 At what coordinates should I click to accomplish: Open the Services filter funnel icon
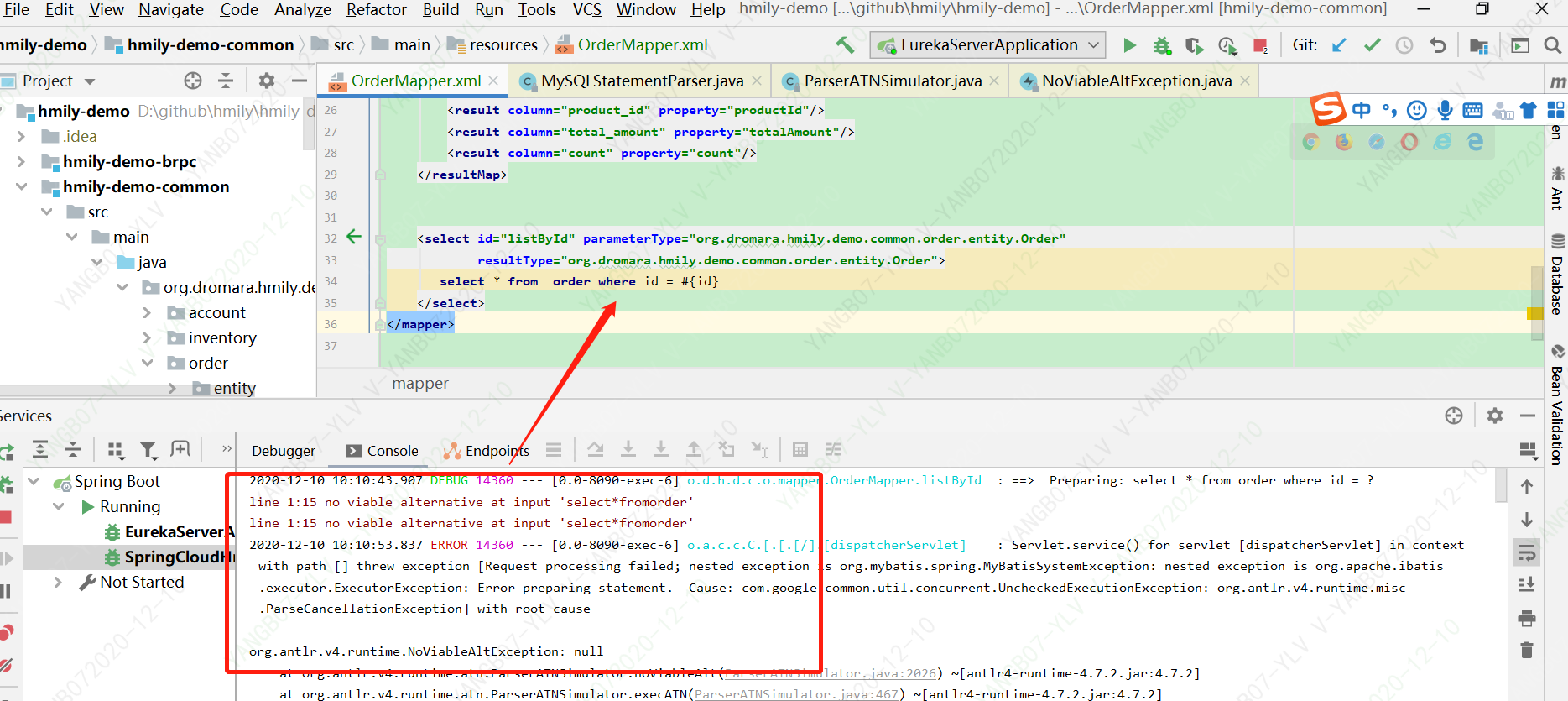point(148,450)
